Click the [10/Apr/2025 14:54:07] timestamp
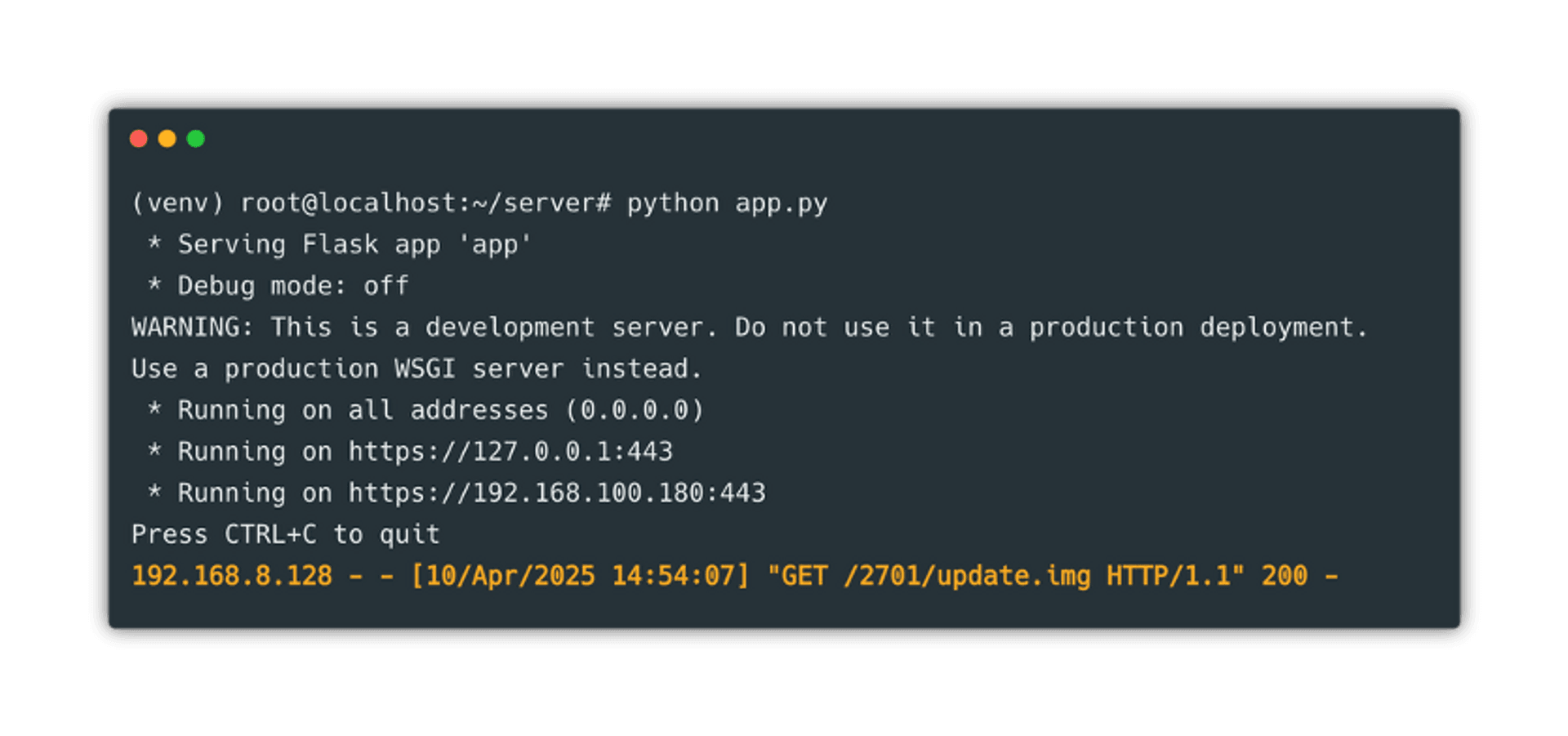 580,576
